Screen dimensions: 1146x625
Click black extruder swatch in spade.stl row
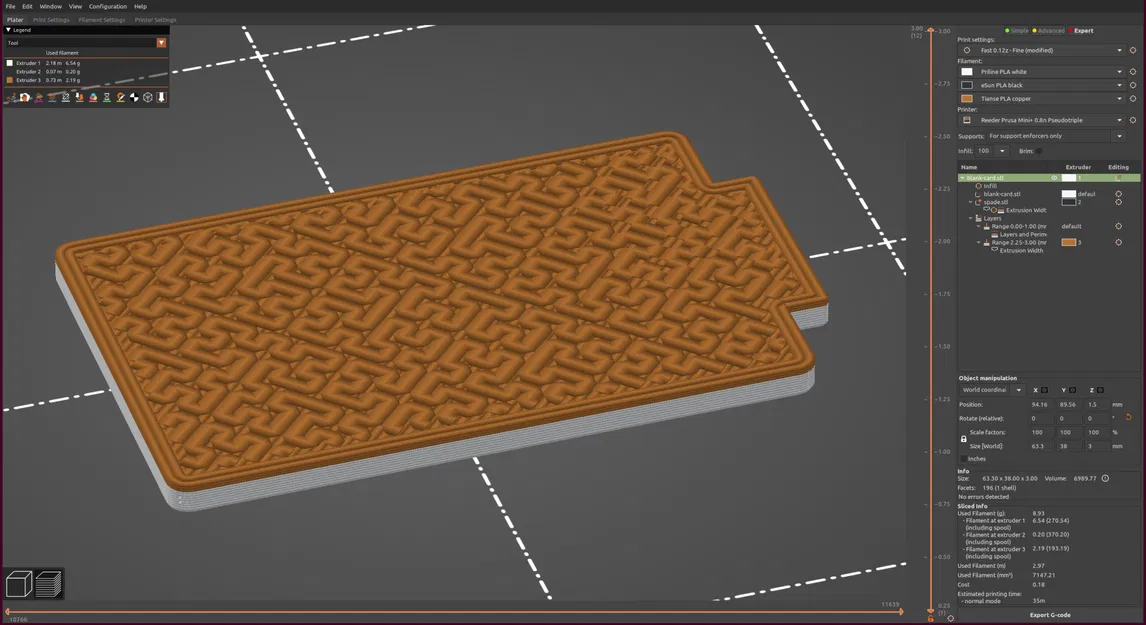click(1069, 202)
